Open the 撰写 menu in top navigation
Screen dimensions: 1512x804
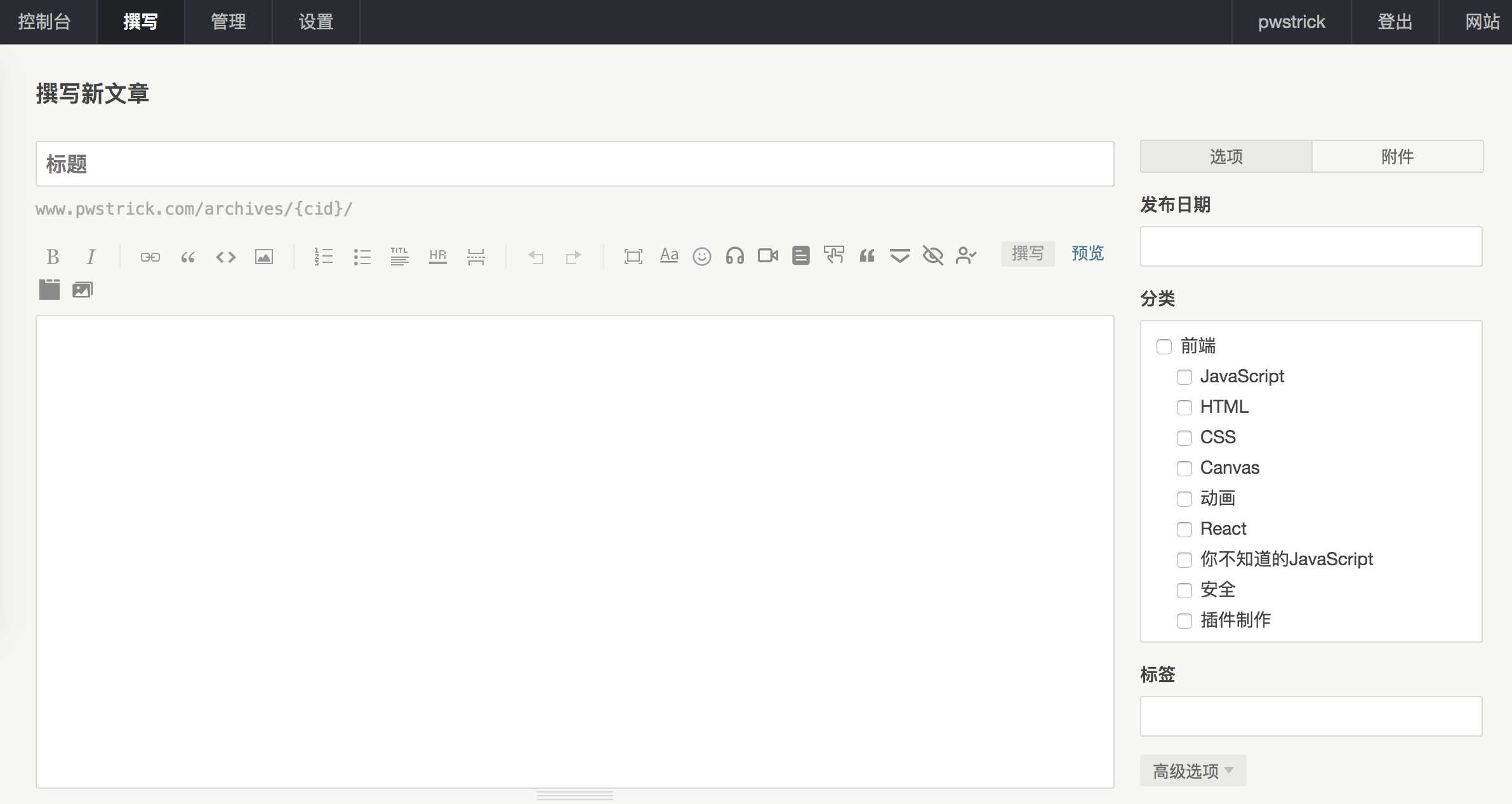(141, 22)
